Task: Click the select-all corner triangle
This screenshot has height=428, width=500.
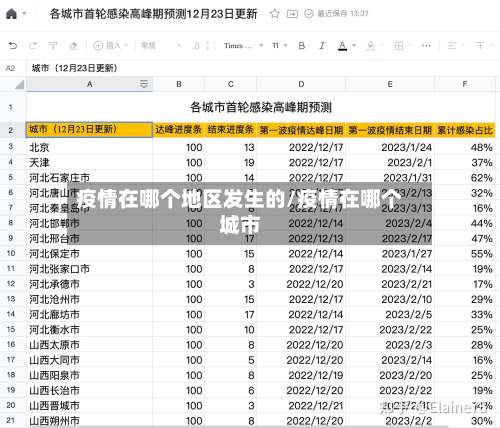Action: [x=19, y=85]
